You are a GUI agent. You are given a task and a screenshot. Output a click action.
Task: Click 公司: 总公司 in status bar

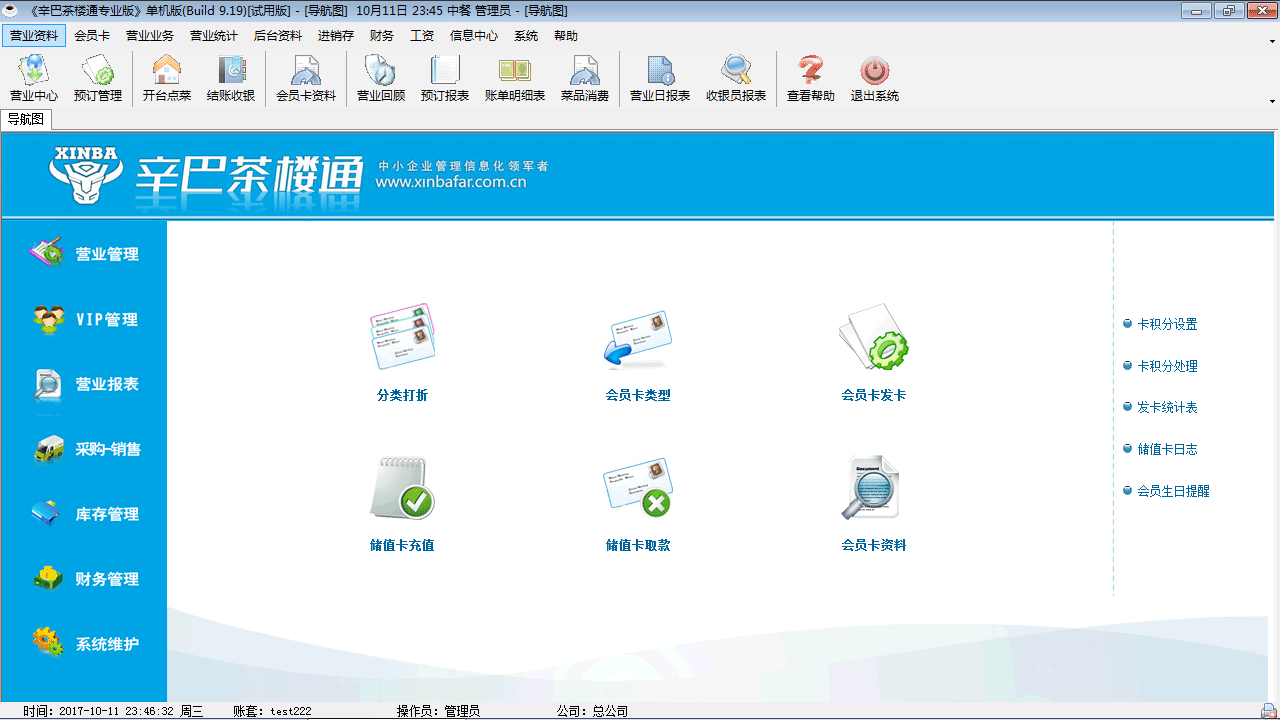click(x=592, y=711)
